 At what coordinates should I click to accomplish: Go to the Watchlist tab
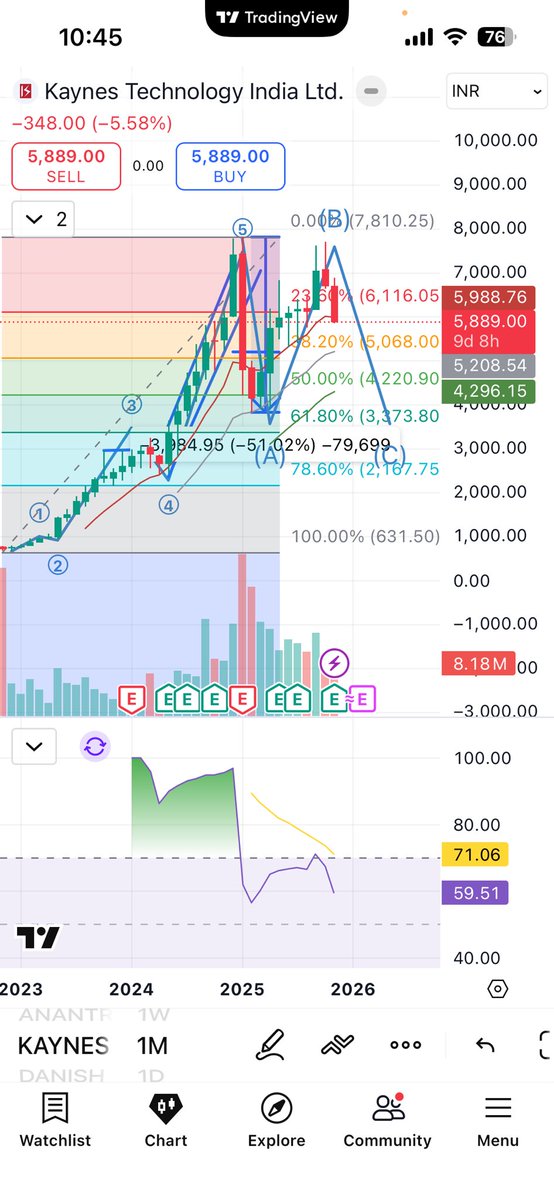tap(55, 1120)
